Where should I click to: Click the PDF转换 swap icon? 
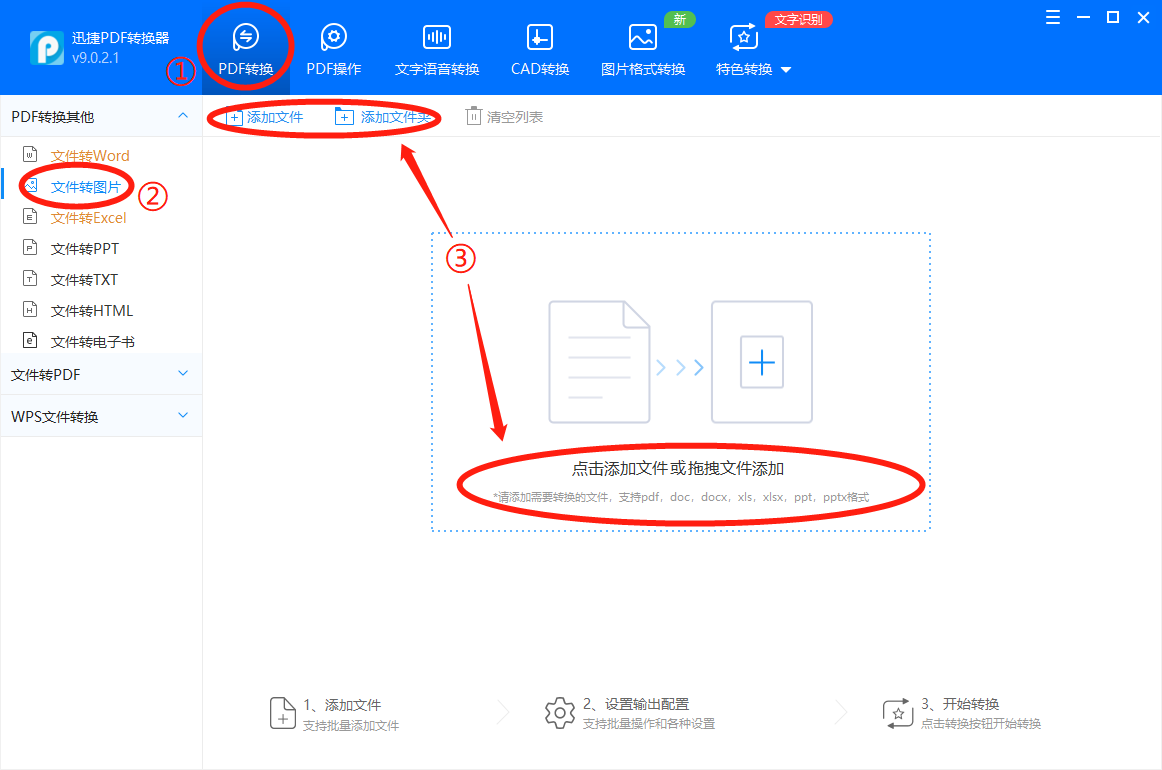click(245, 36)
